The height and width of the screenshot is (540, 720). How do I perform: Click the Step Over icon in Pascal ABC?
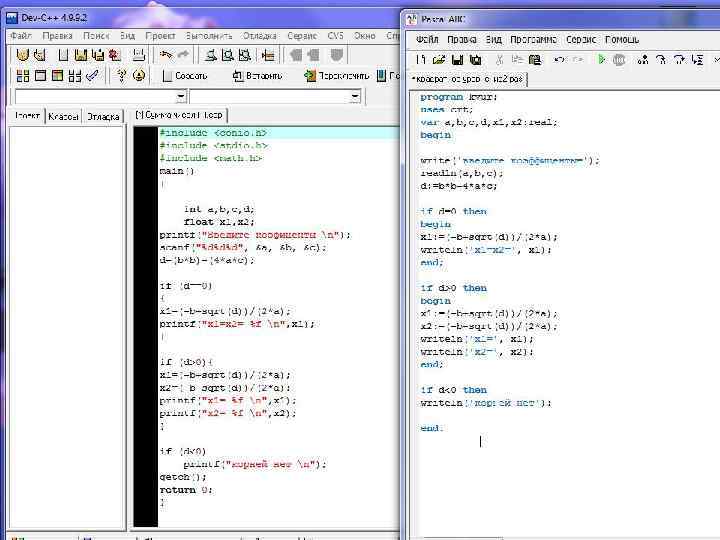point(679,59)
